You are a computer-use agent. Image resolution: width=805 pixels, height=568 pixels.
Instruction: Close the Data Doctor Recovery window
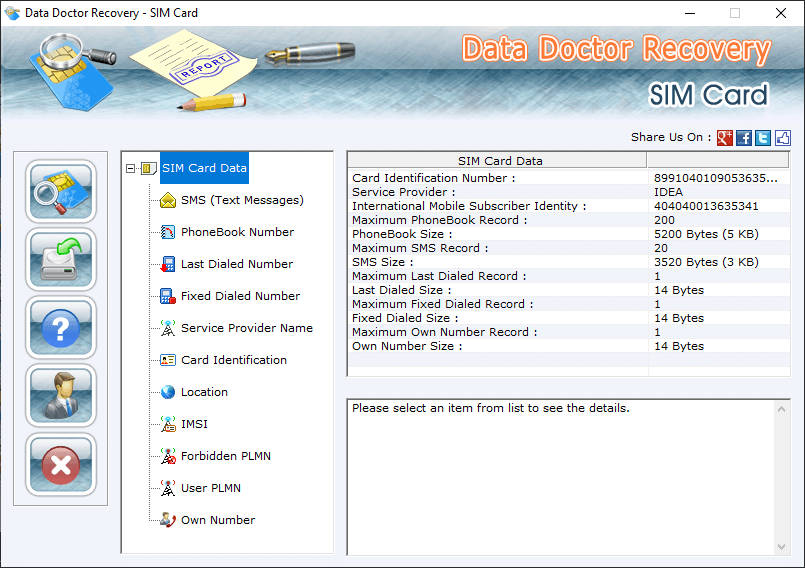tap(781, 13)
